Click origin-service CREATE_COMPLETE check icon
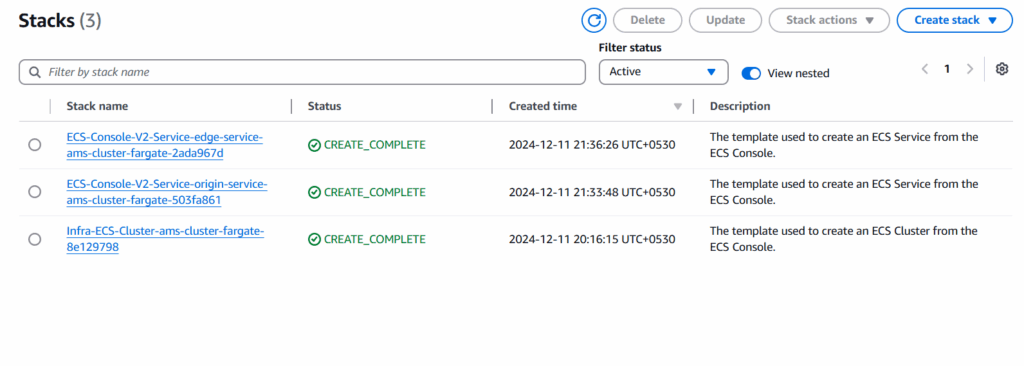The image size is (1024, 366). [314, 192]
